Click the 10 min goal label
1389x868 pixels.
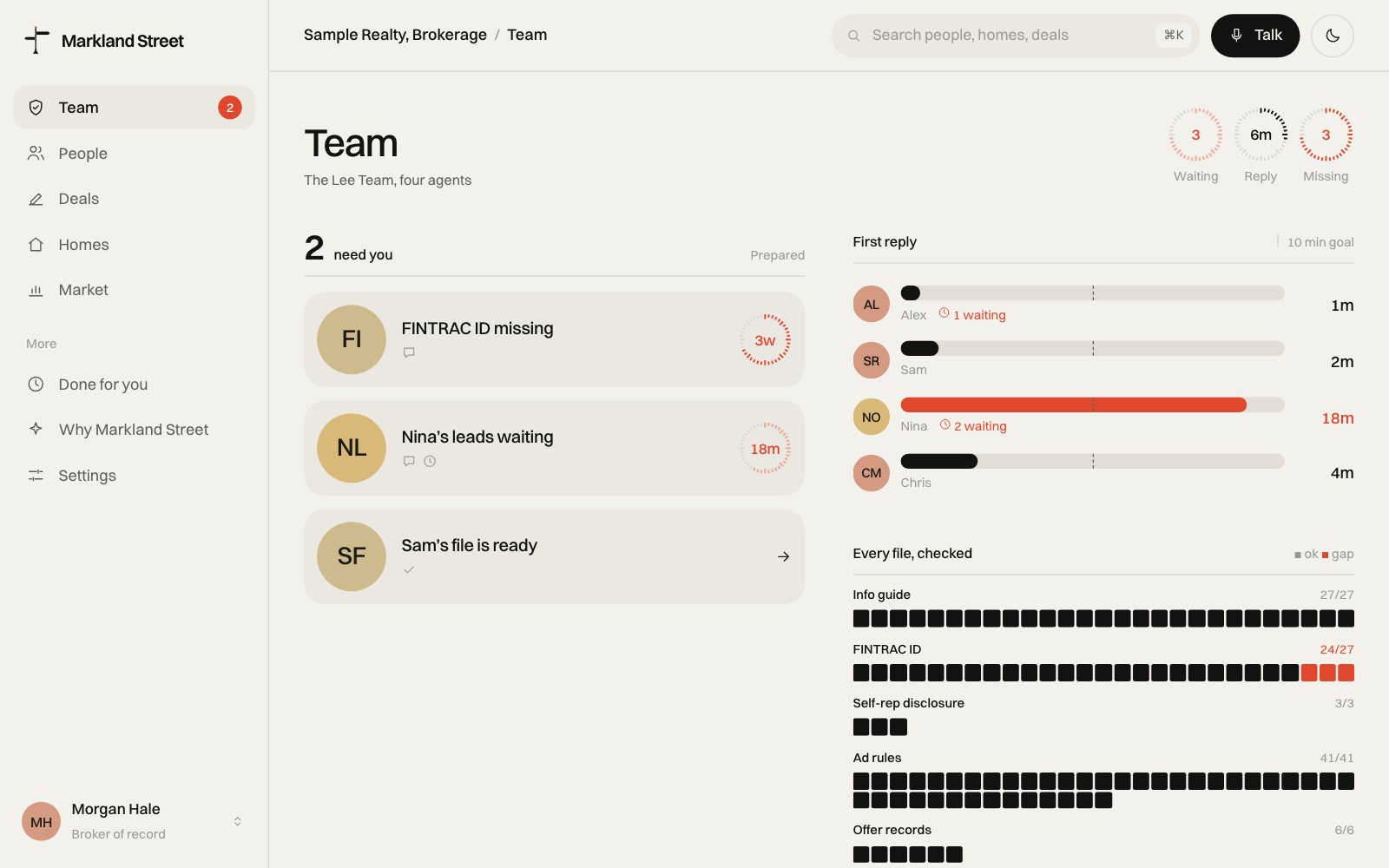1320,242
